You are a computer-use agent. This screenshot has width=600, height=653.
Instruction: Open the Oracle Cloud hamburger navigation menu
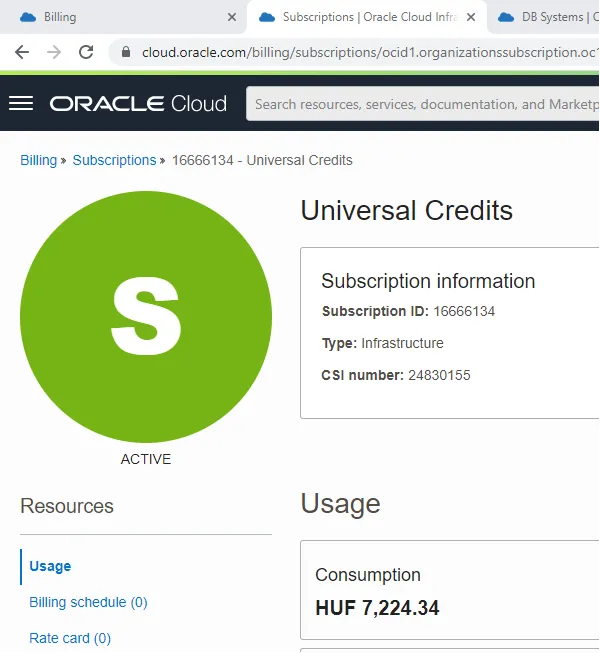pyautogui.click(x=21, y=103)
